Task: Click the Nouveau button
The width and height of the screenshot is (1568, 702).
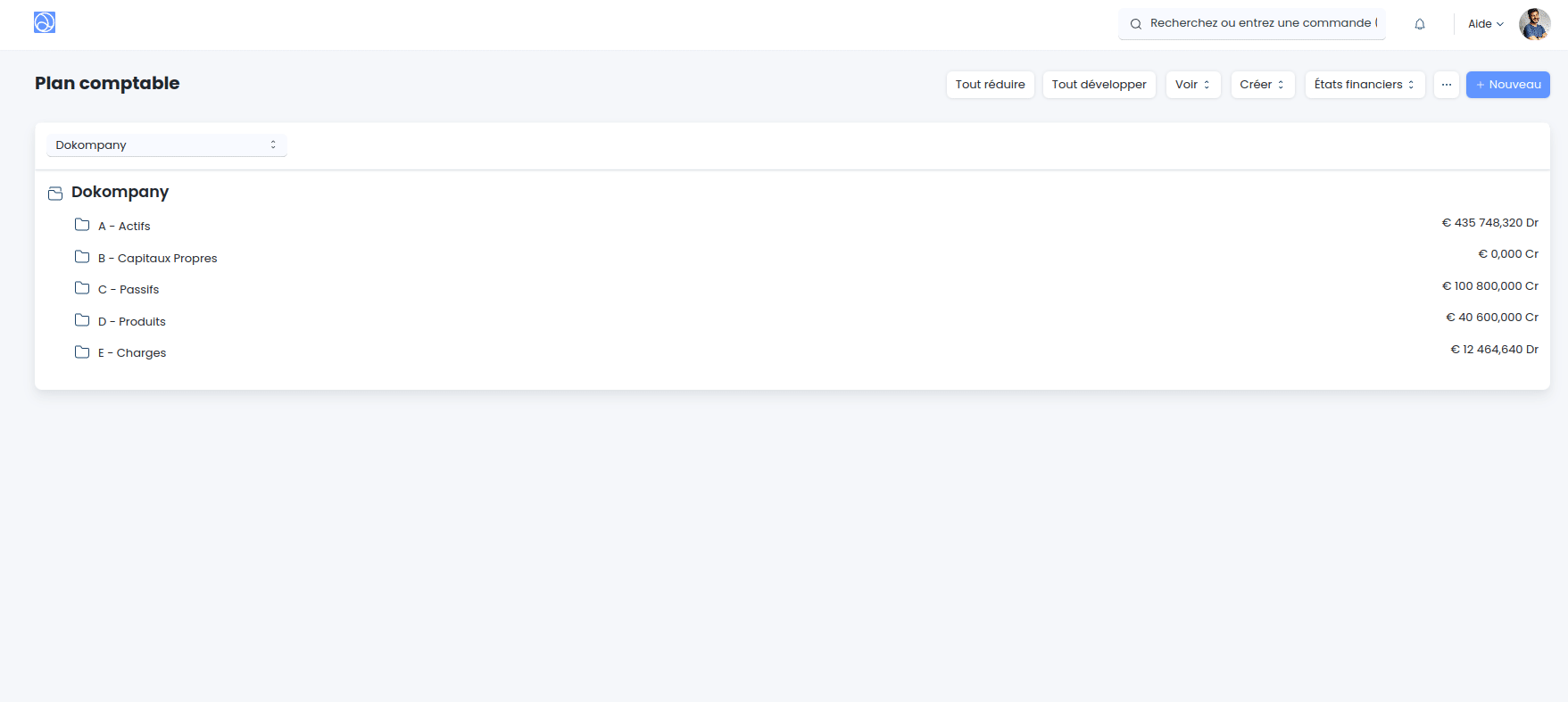Action: coord(1507,85)
